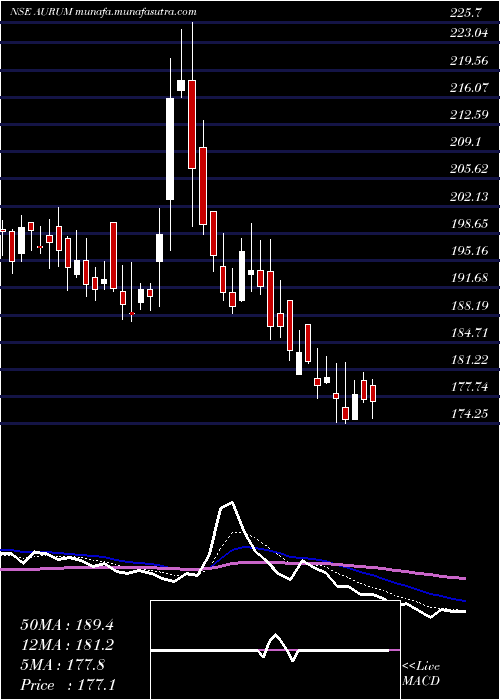Click the 12MA : 181.2 reading
This screenshot has width=500, height=700.
click(x=67, y=645)
